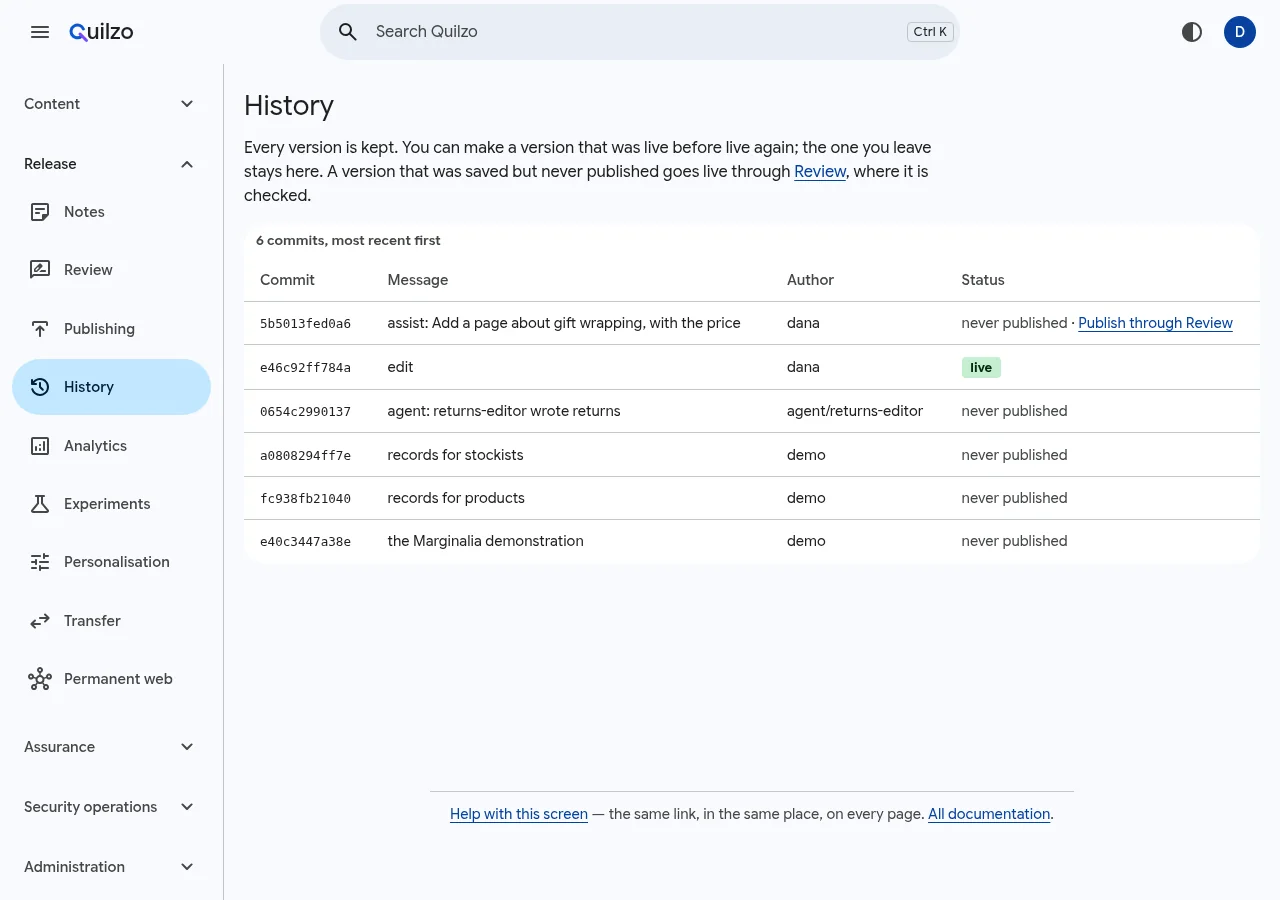Click the Quilzo logo

click(x=101, y=32)
